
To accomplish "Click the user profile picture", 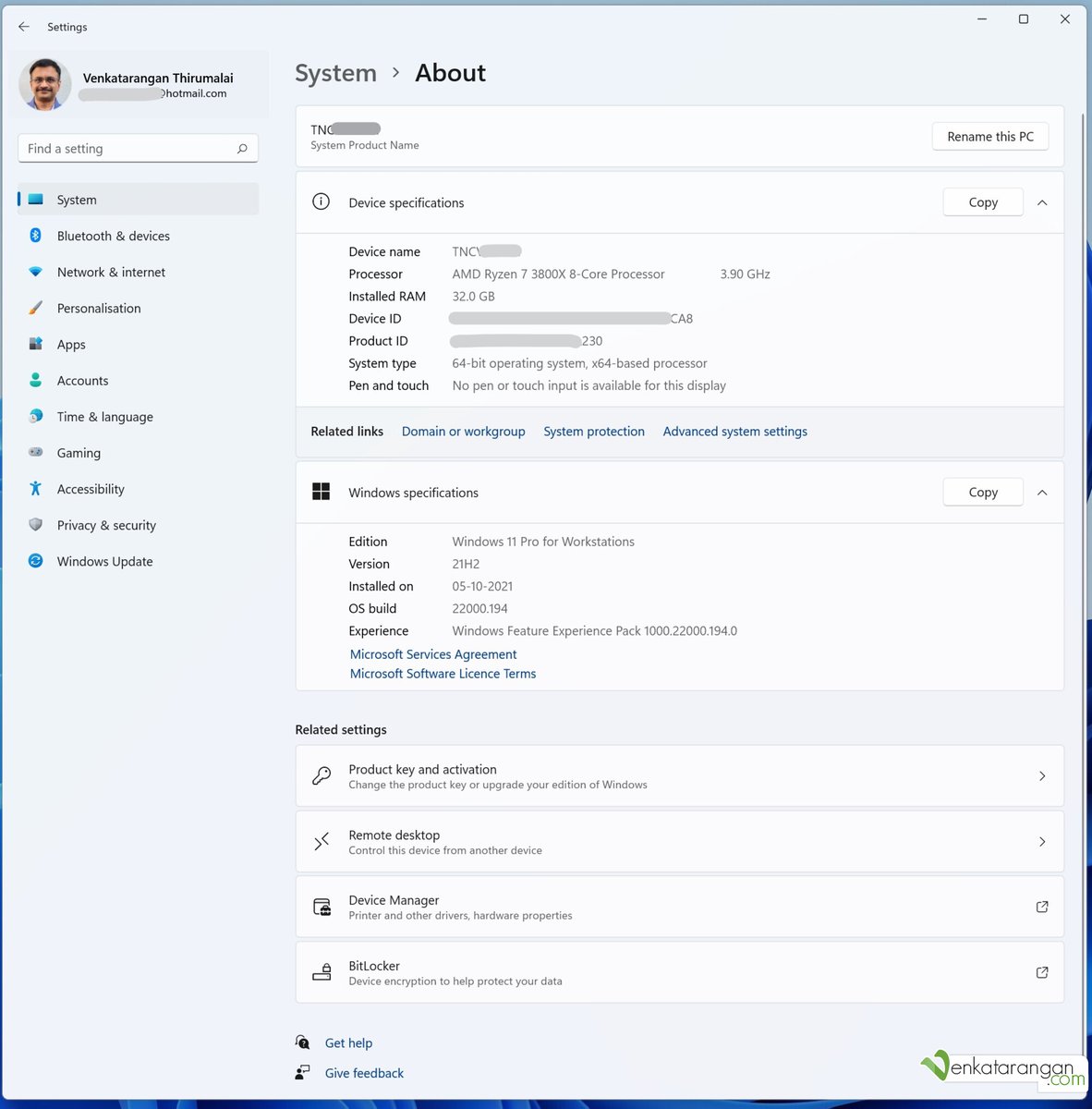I will (45, 84).
